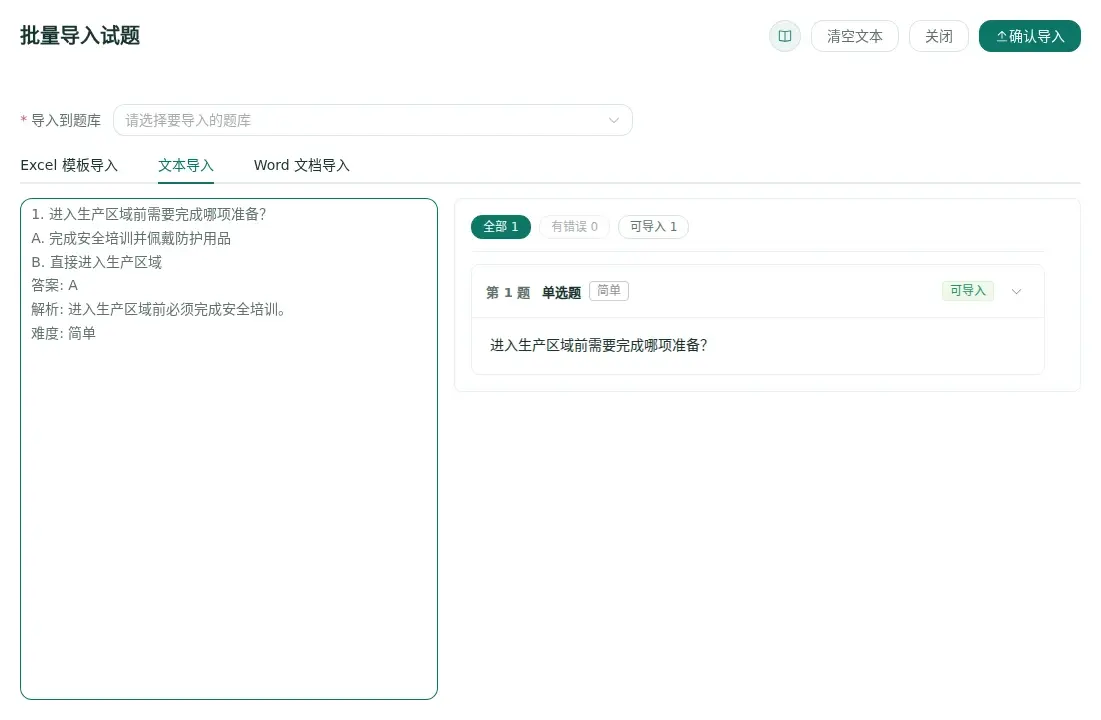Viewport: 1101px width, 720px height.
Task: Click the 关闭 button
Action: tap(939, 36)
